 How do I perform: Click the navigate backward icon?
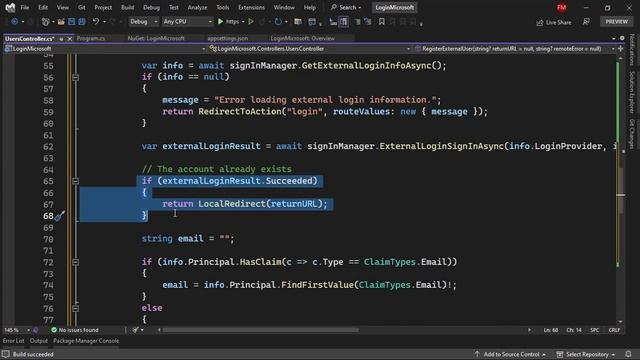point(14,22)
